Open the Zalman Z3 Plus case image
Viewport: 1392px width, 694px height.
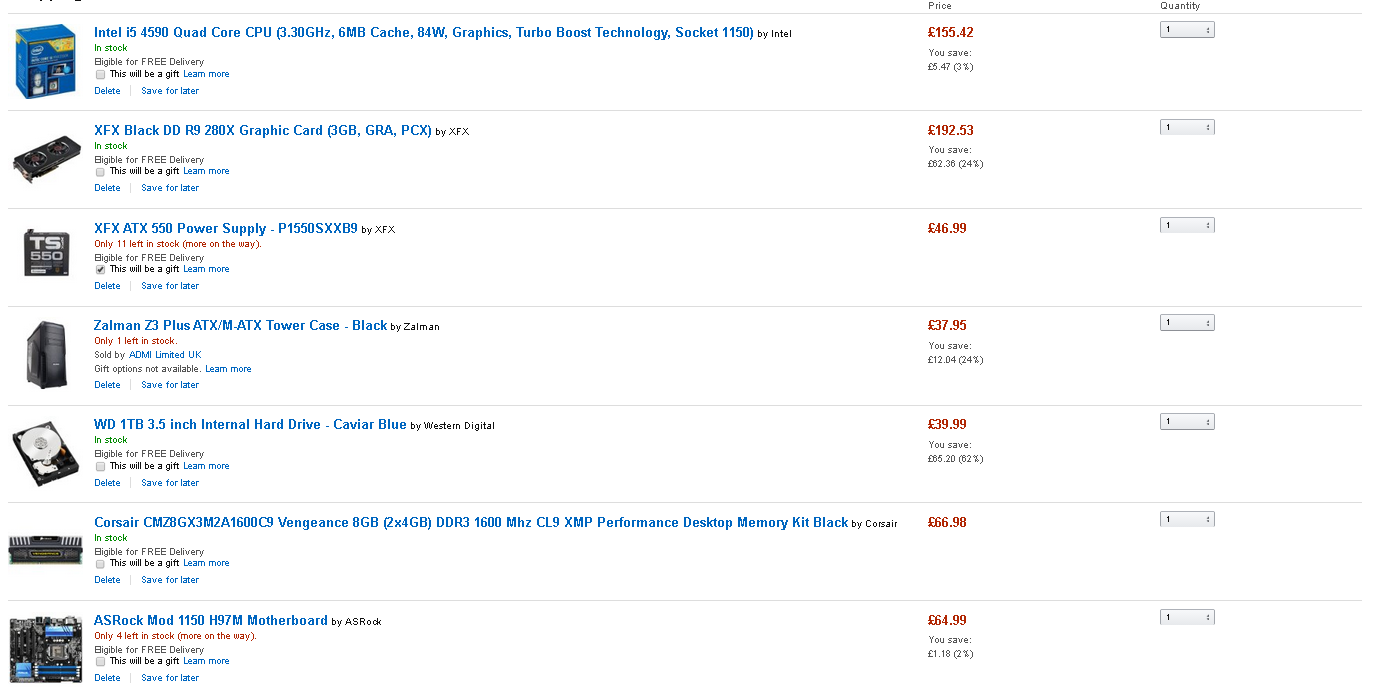pyautogui.click(x=47, y=354)
